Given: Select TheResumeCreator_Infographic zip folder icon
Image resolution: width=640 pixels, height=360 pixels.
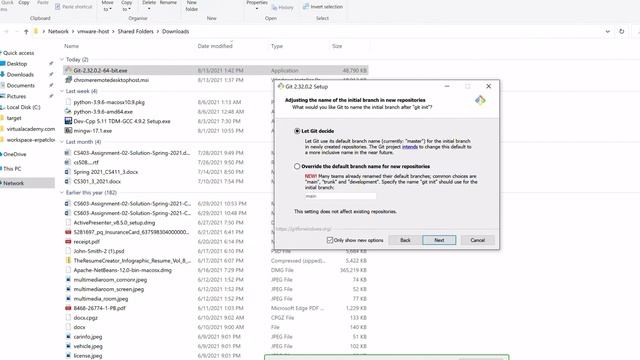Looking at the screenshot, I should point(68,260).
